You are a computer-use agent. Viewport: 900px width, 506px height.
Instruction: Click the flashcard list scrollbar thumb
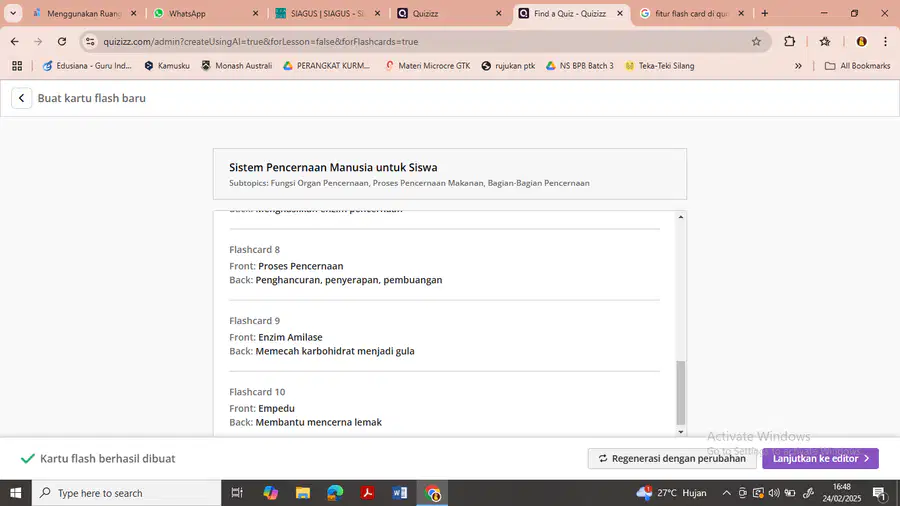[681, 392]
